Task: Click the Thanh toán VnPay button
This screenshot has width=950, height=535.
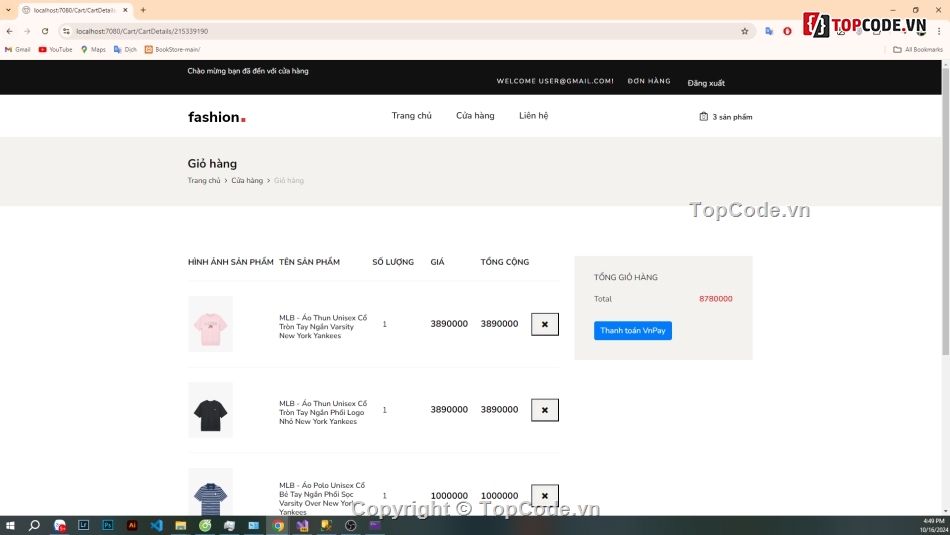Action: 632,331
